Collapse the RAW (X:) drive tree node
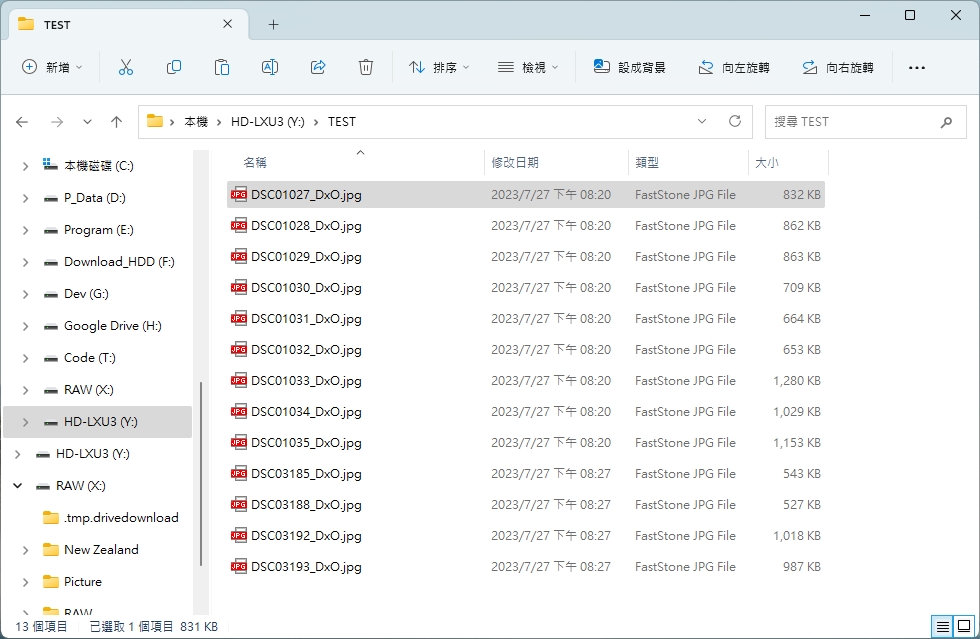980x639 pixels. pyautogui.click(x=17, y=486)
